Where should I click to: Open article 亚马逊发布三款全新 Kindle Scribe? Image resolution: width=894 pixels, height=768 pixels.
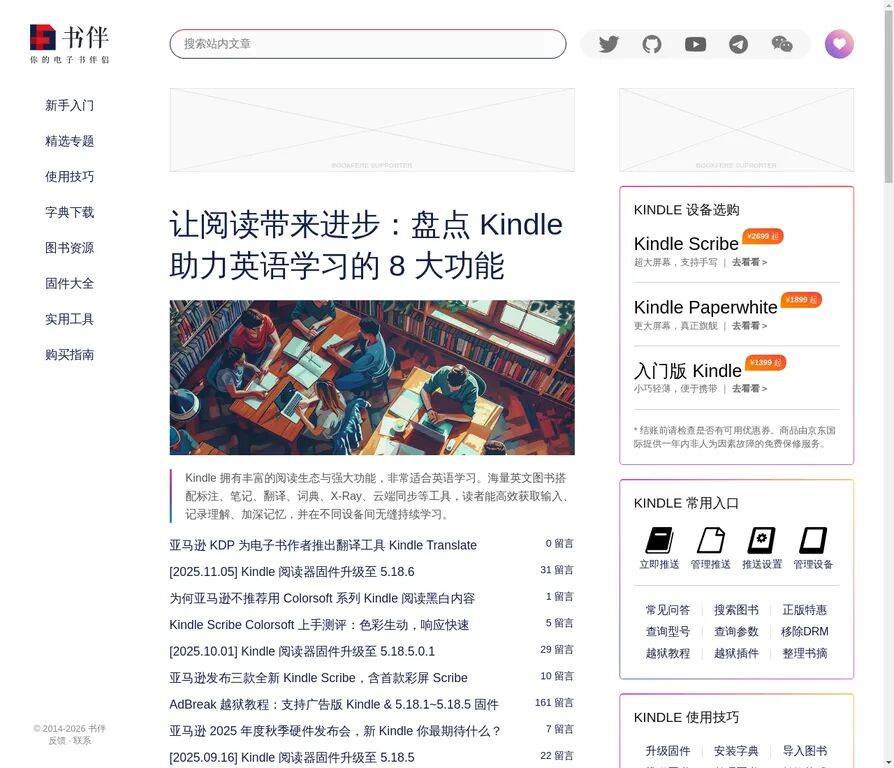pyautogui.click(x=318, y=678)
